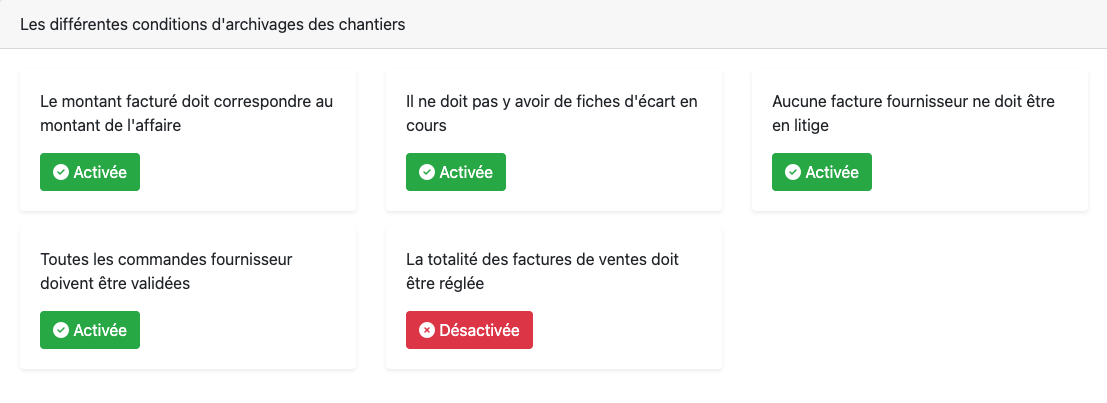This screenshot has height=403, width=1107.
Task: Click check-circle icon for invoiced amount condition
Action: click(61, 172)
